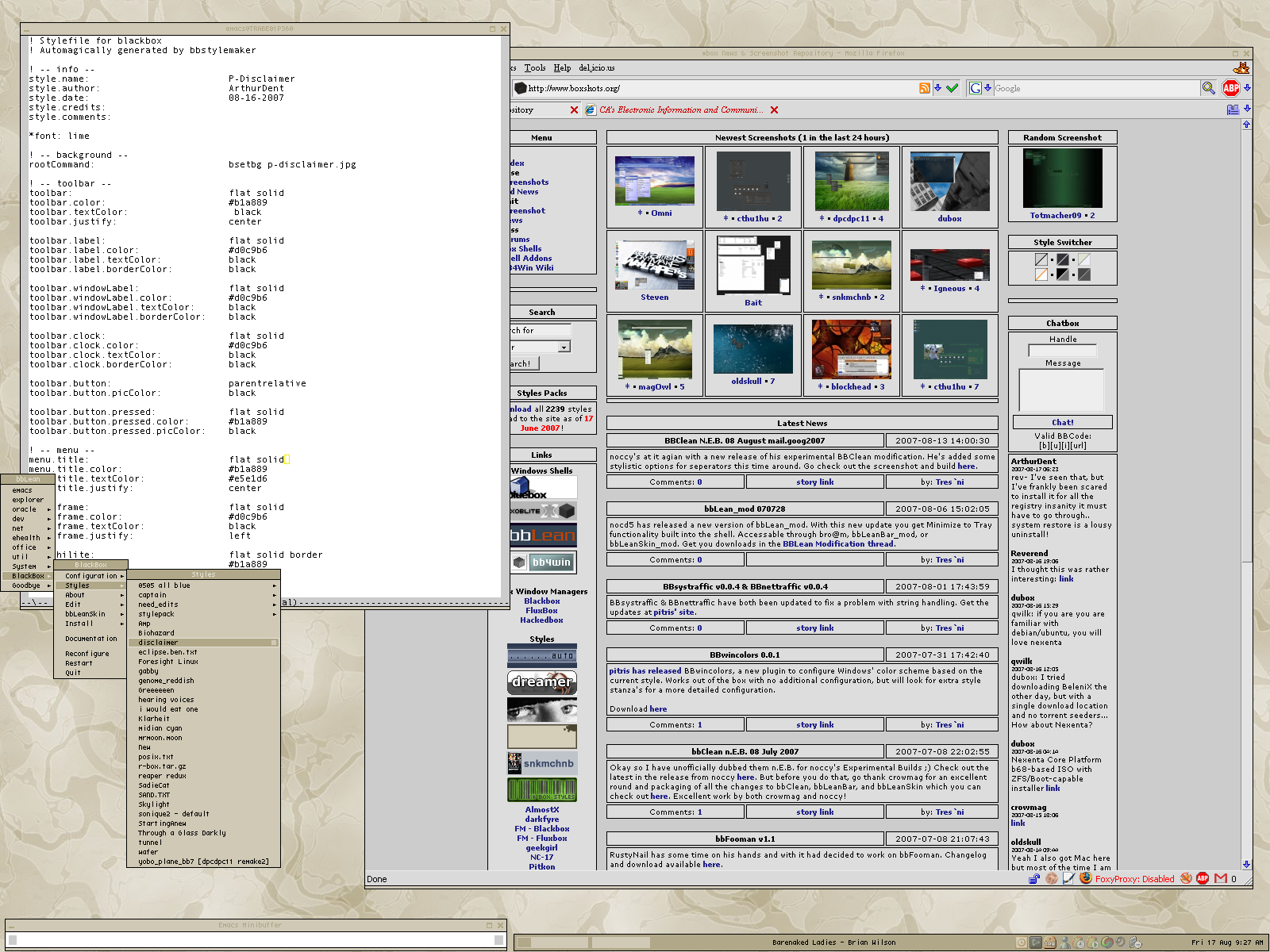Toggle the black style swatch in bottom row
This screenshot has width=1270, height=952.
click(x=1063, y=274)
